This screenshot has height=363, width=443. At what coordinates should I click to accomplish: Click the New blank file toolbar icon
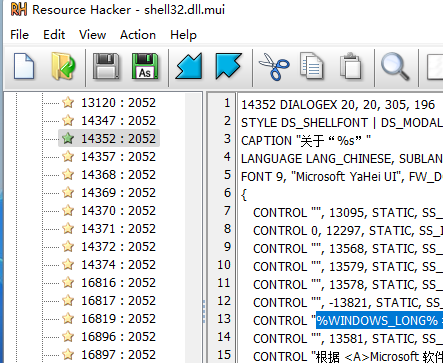pyautogui.click(x=24, y=66)
